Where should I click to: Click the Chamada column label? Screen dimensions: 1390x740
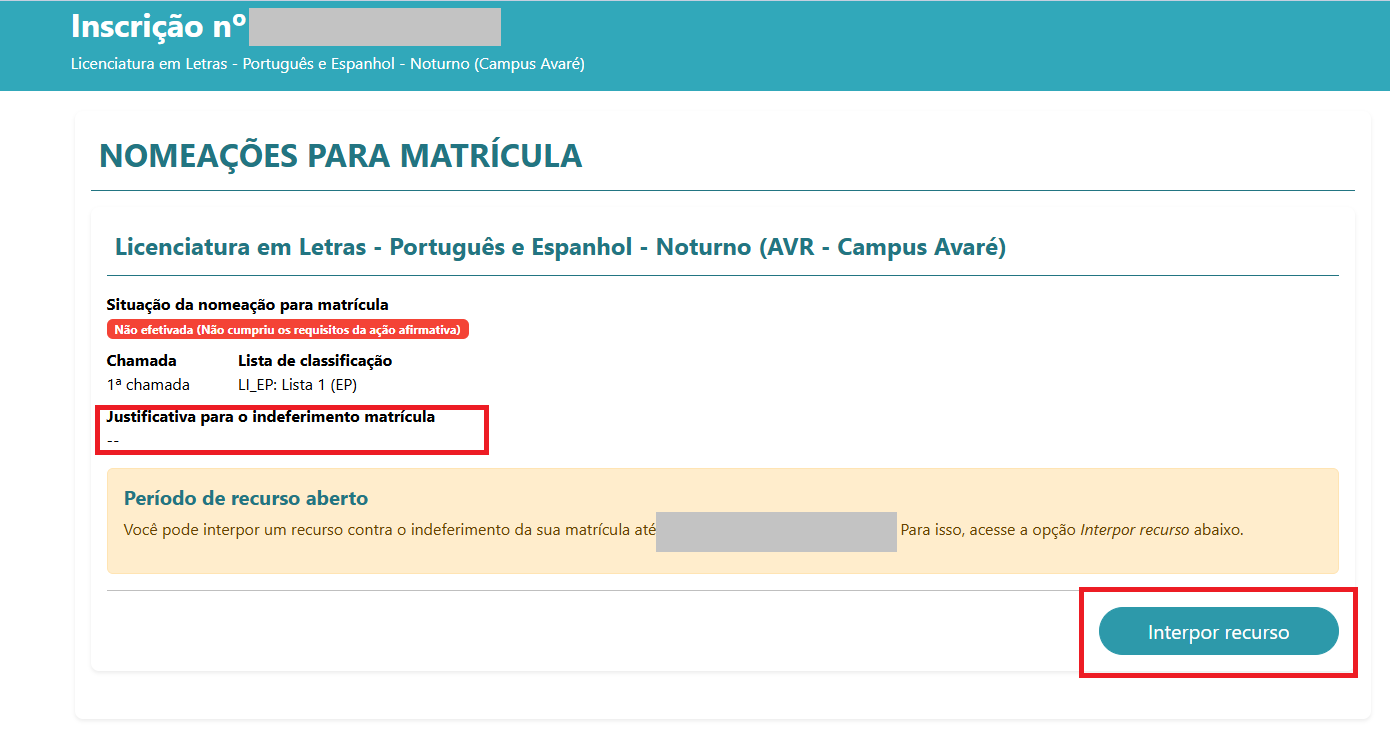pyautogui.click(x=141, y=360)
